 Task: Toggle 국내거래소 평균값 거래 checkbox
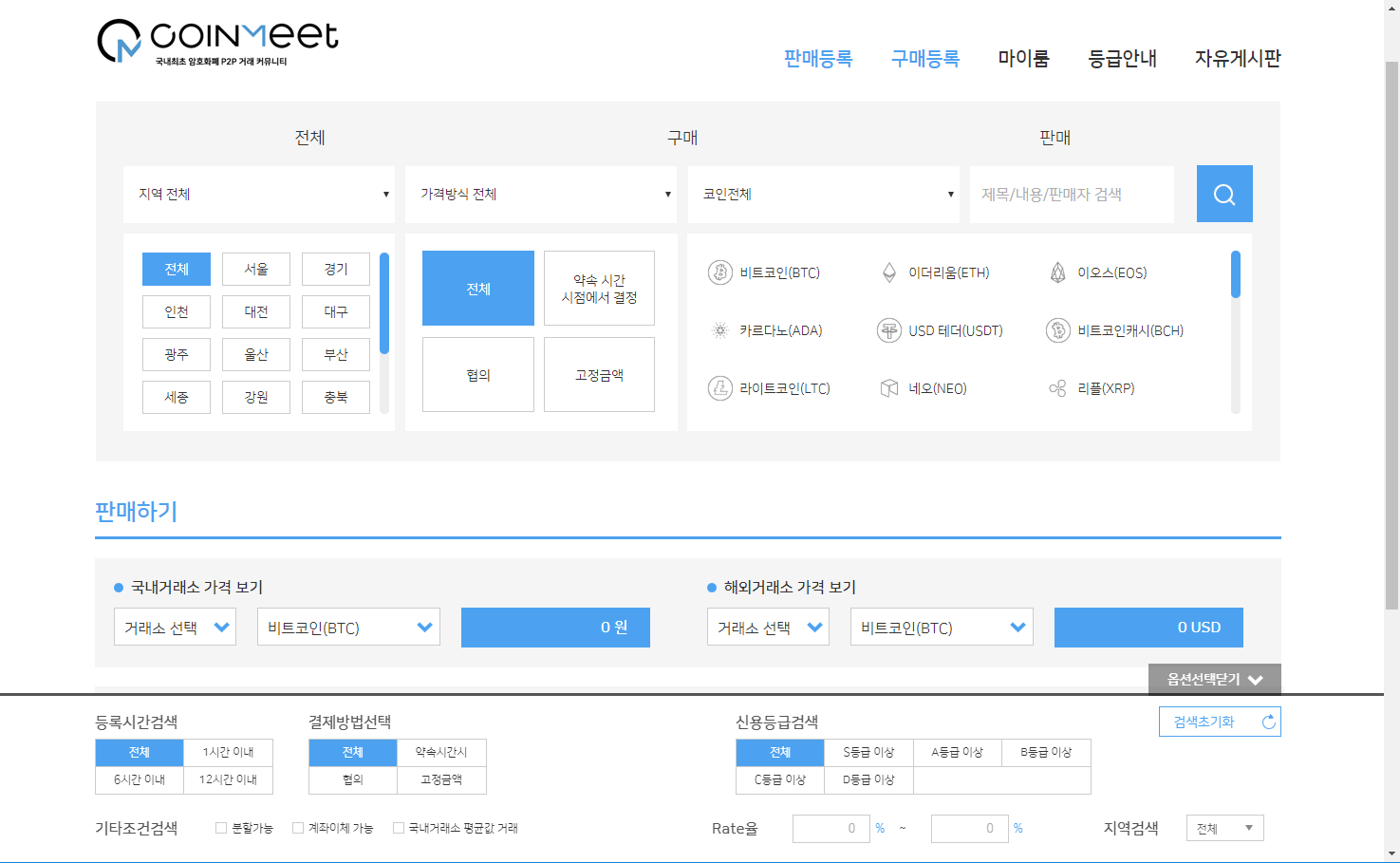[x=399, y=828]
